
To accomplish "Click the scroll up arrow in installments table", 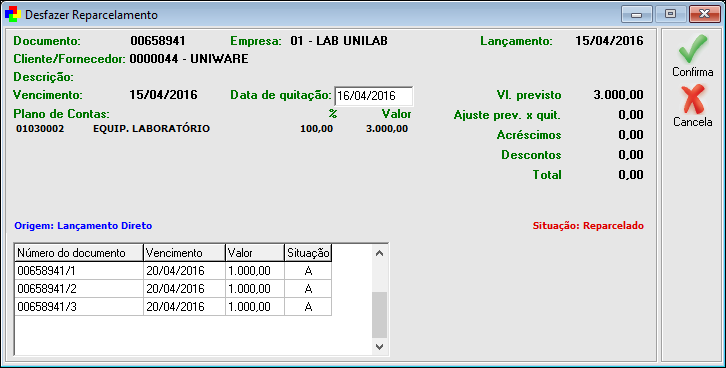I will coord(379,253).
